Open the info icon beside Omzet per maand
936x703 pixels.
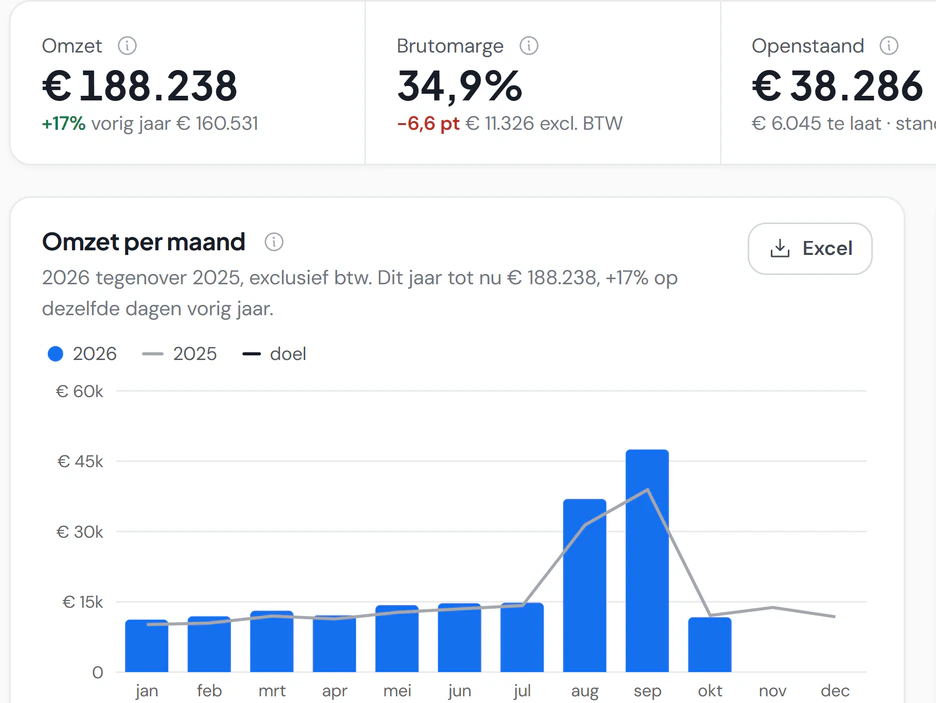(274, 242)
